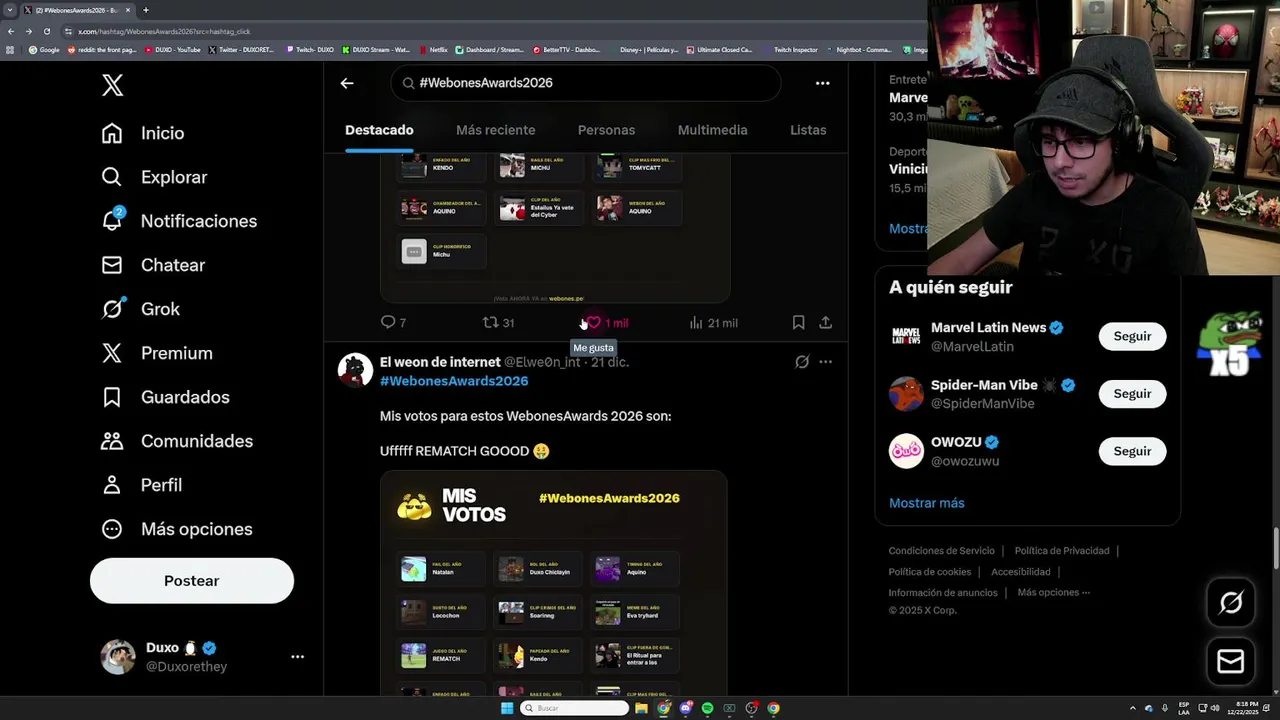1280x720 pixels.
Task: Open Netflix bookmark in bookmarks bar
Action: tap(433, 49)
